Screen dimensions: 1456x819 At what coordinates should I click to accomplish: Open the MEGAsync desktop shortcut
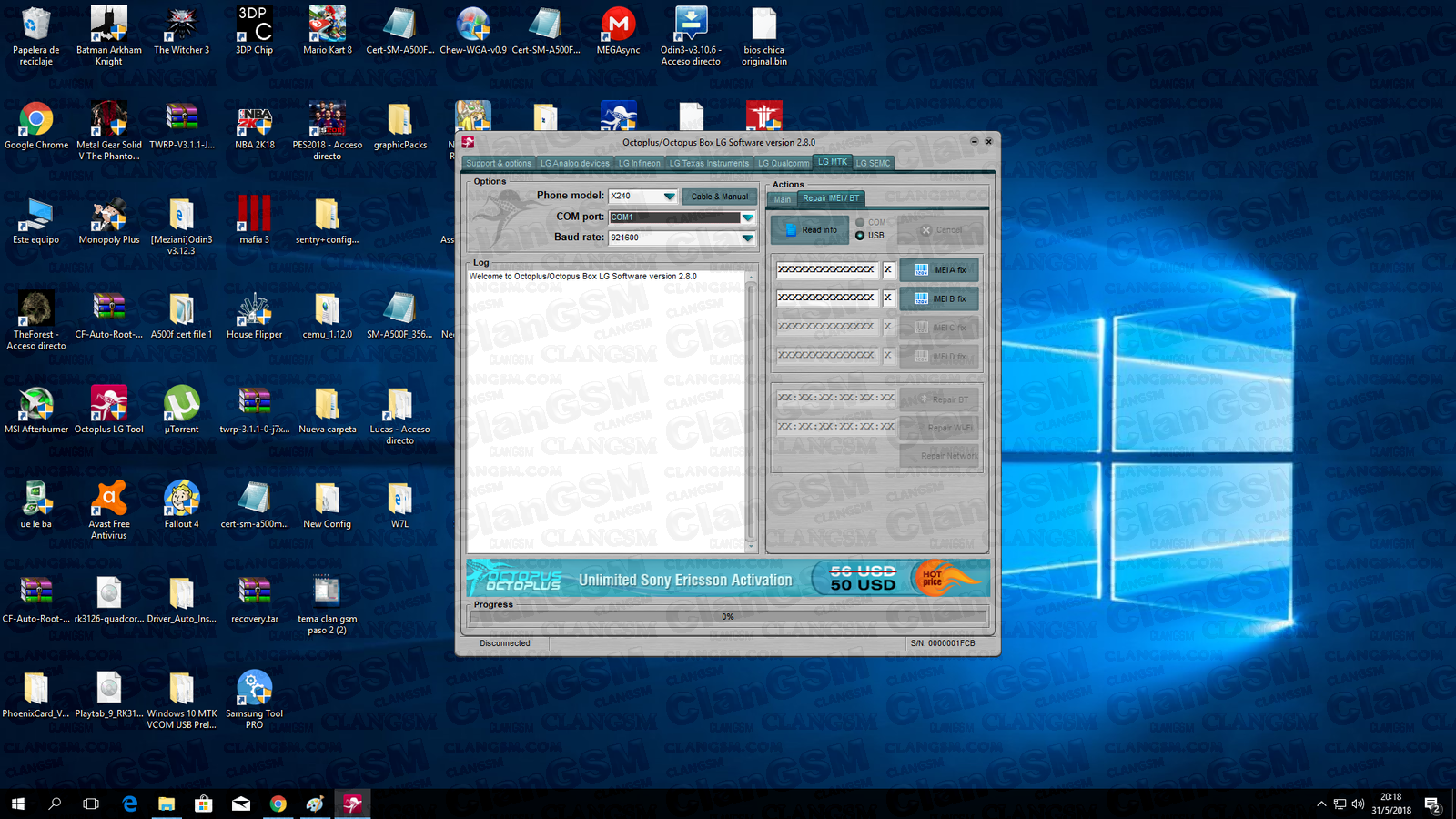tap(618, 32)
